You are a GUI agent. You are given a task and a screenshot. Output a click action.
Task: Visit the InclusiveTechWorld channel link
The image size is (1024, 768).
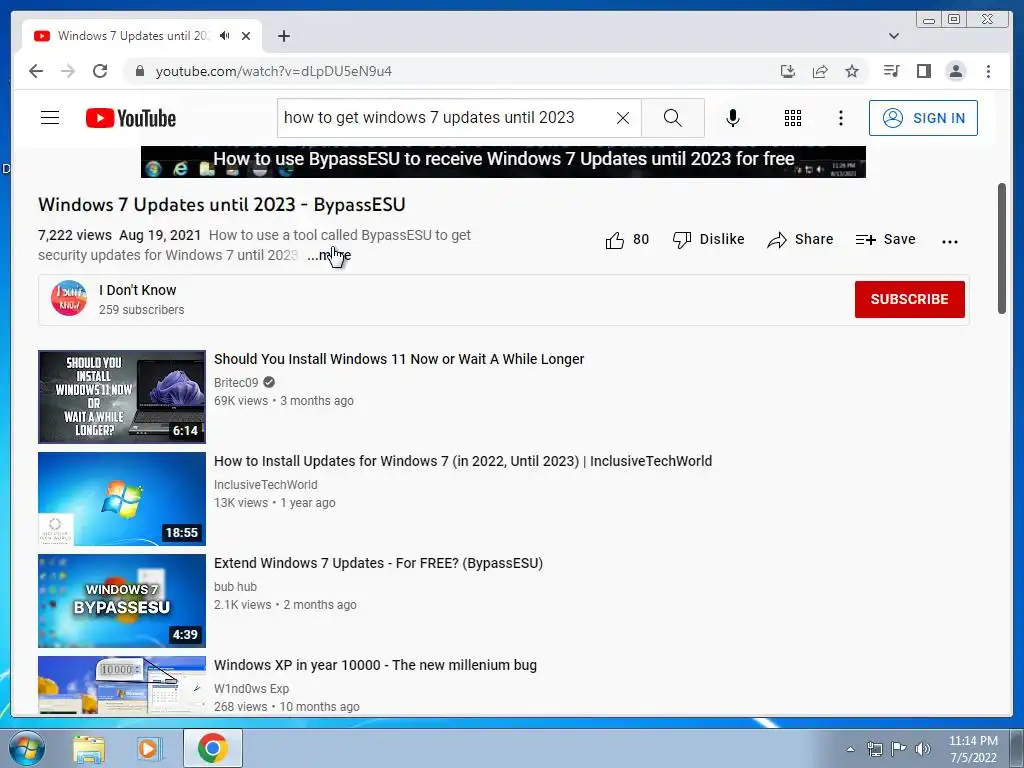click(x=266, y=485)
